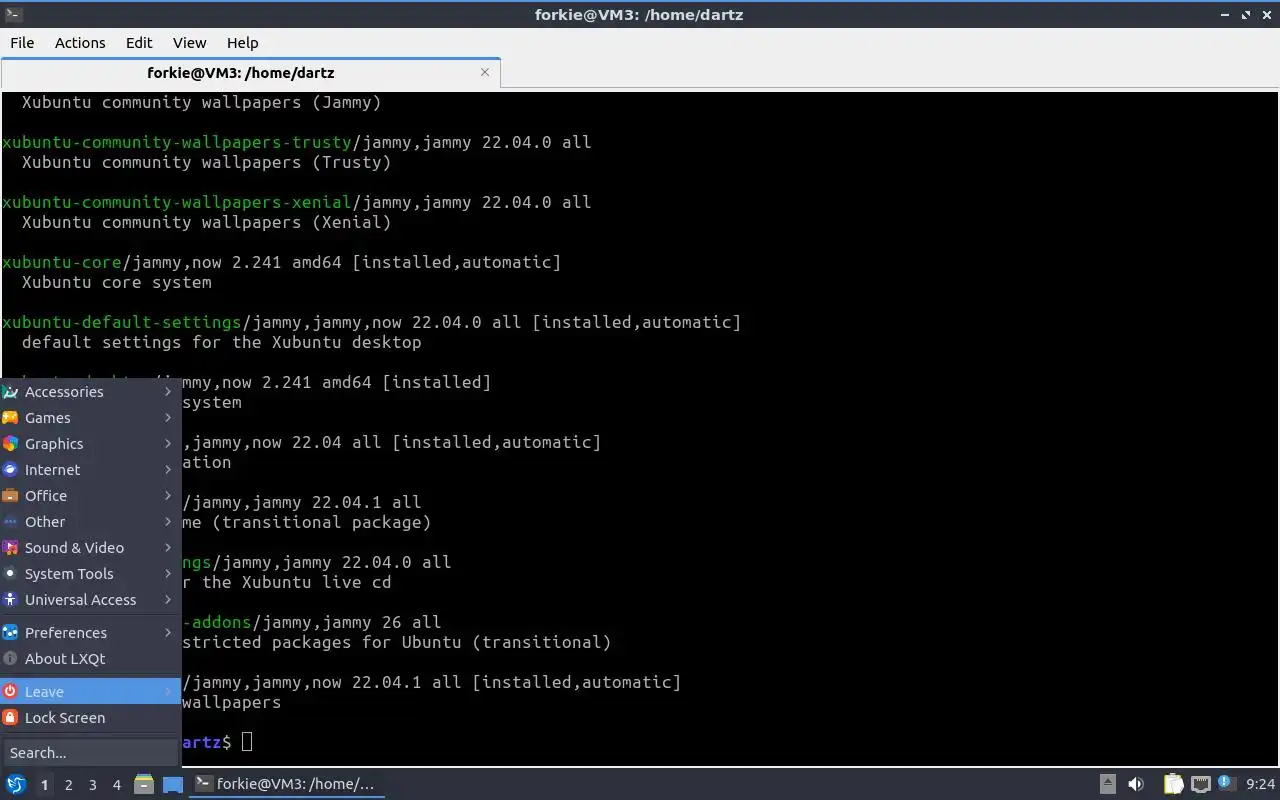The image size is (1280, 800).
Task: Expand the Sound & Video submenu
Action: pos(90,548)
